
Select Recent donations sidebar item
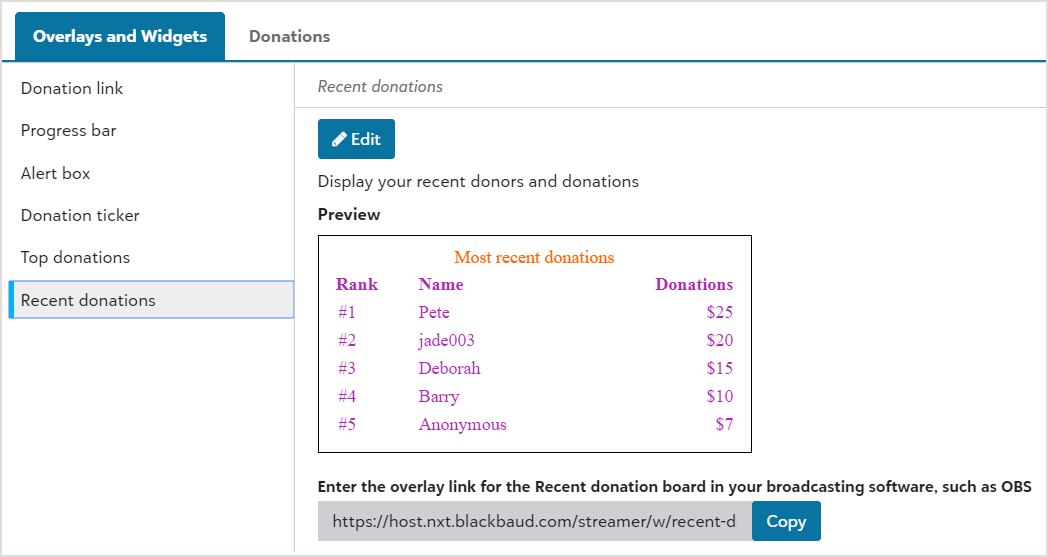pyautogui.click(x=88, y=300)
